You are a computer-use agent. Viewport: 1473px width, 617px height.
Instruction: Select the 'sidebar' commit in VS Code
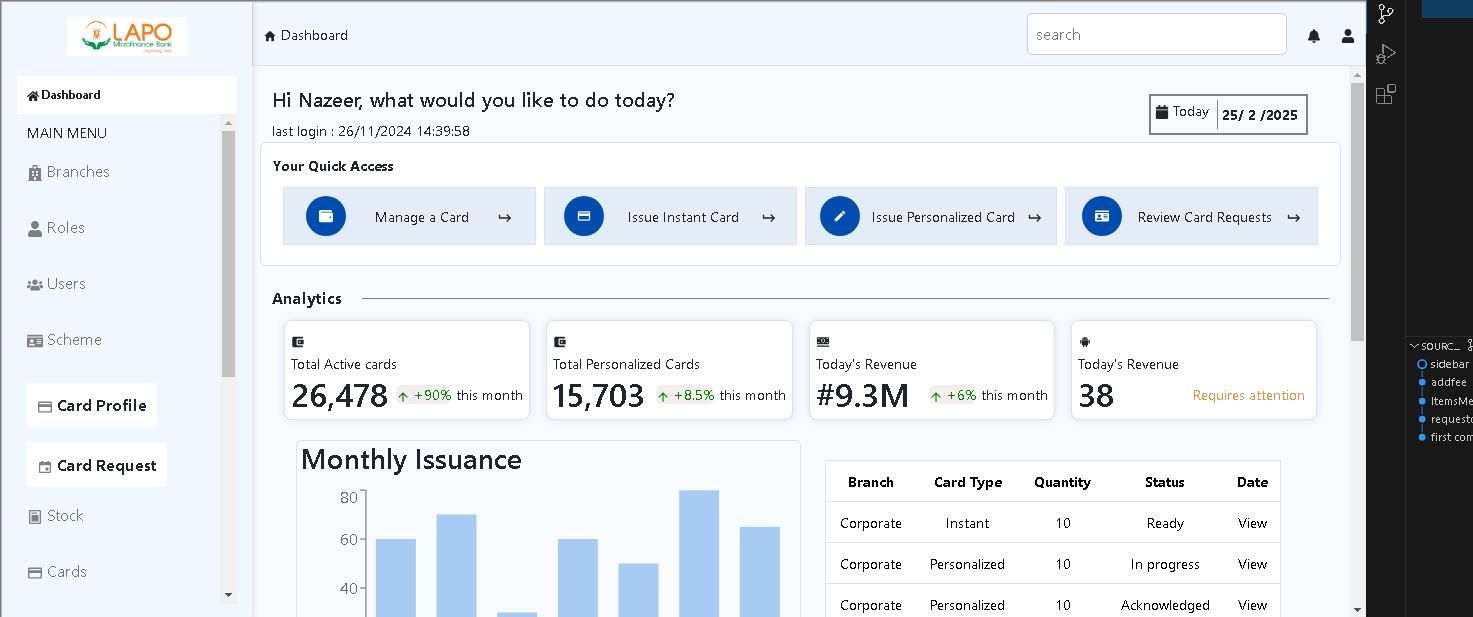1449,365
